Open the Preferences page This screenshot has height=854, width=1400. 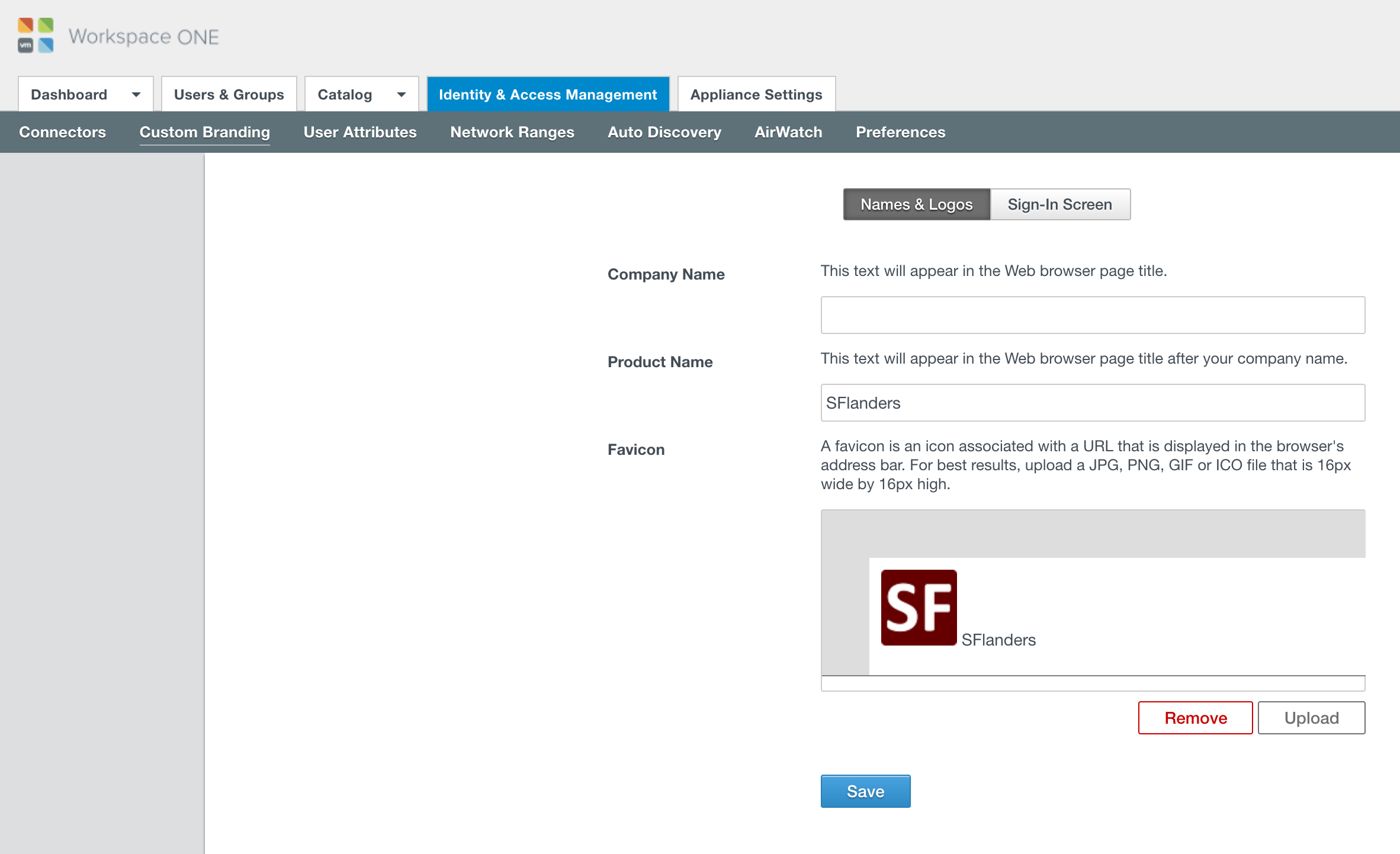point(900,132)
